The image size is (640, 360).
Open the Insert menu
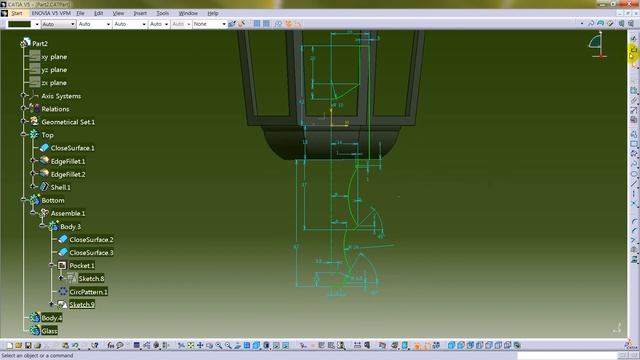(140, 13)
